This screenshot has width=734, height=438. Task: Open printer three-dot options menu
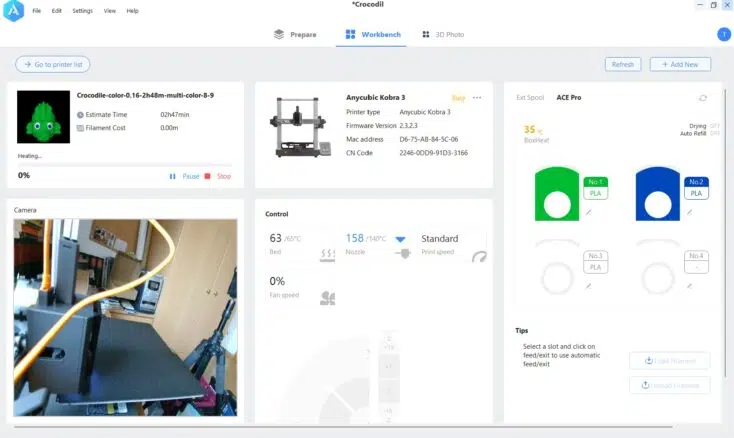477,98
